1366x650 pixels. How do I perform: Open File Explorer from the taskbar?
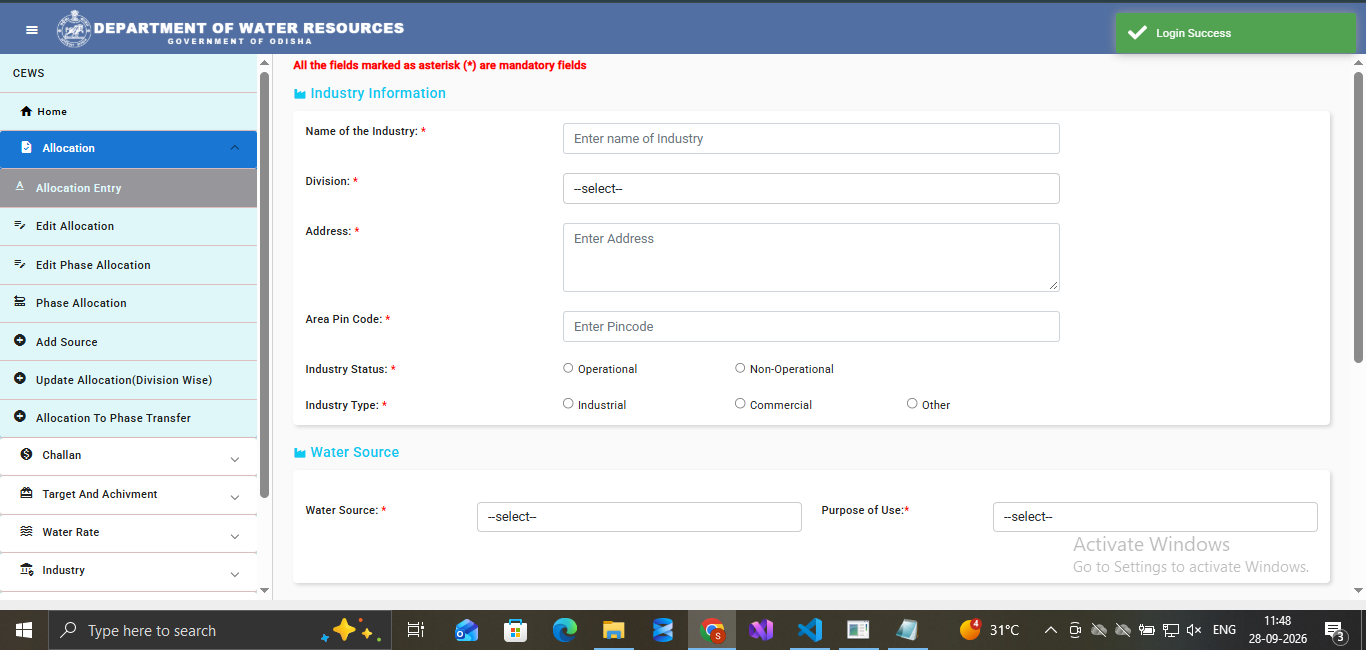[x=614, y=630]
